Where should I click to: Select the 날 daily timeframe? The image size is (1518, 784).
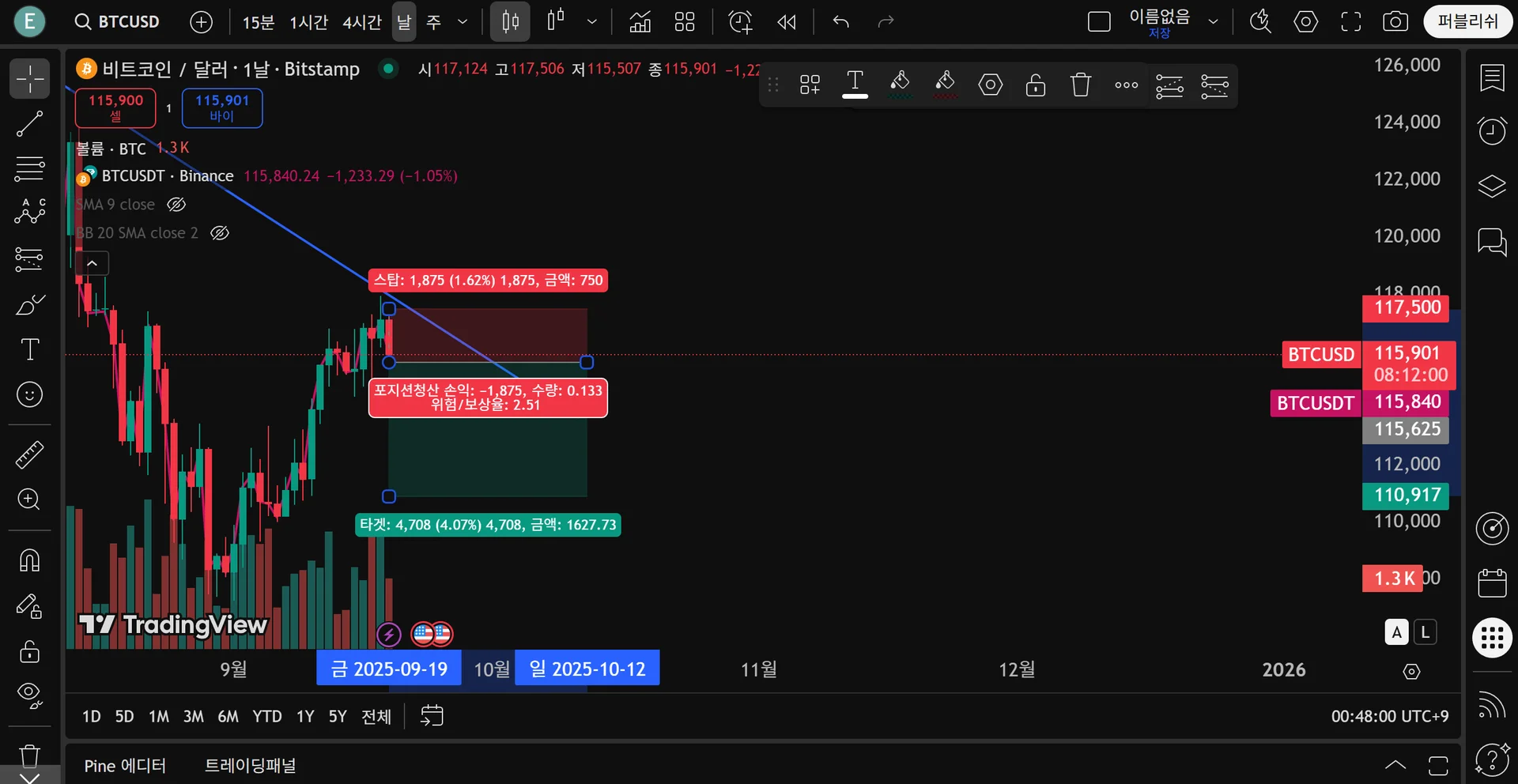(x=404, y=22)
